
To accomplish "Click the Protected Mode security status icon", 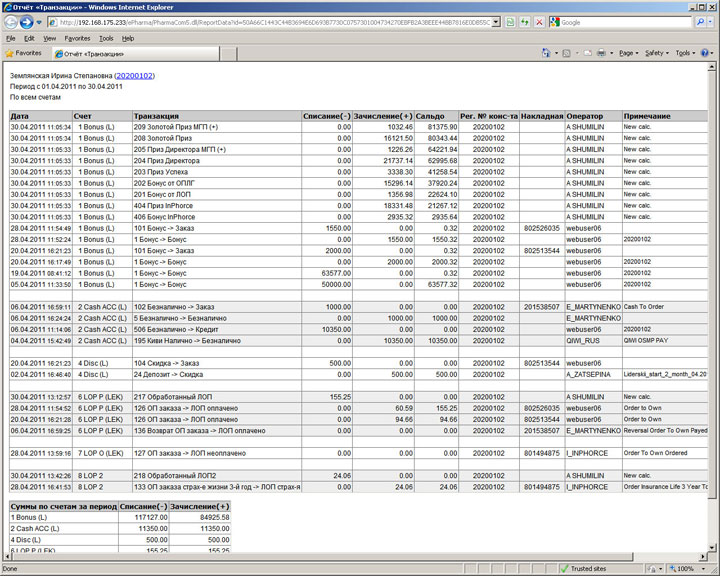I will tap(652, 569).
